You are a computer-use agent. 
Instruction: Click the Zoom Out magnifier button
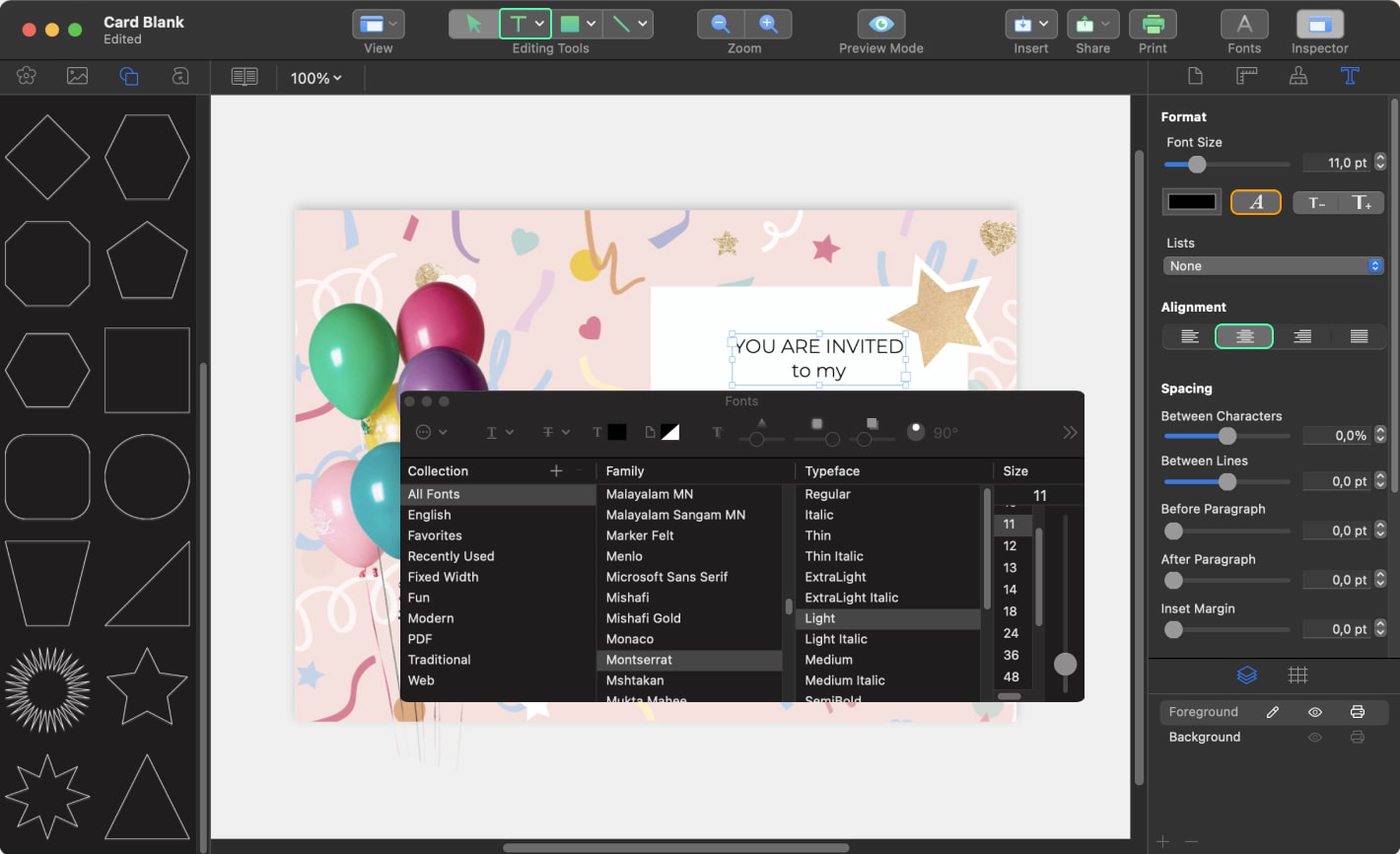[721, 24]
